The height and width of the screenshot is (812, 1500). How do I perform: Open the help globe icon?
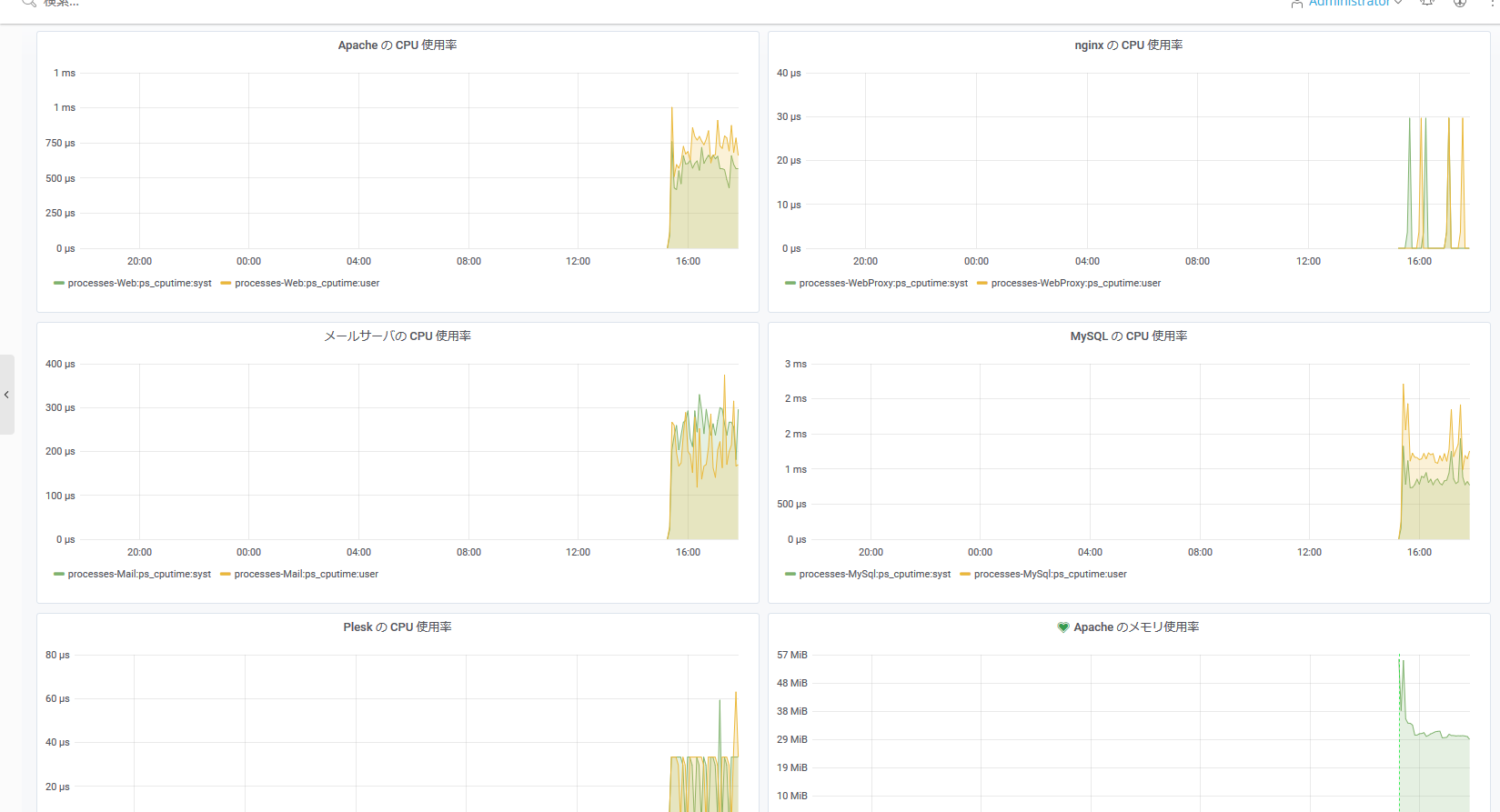point(1460,3)
